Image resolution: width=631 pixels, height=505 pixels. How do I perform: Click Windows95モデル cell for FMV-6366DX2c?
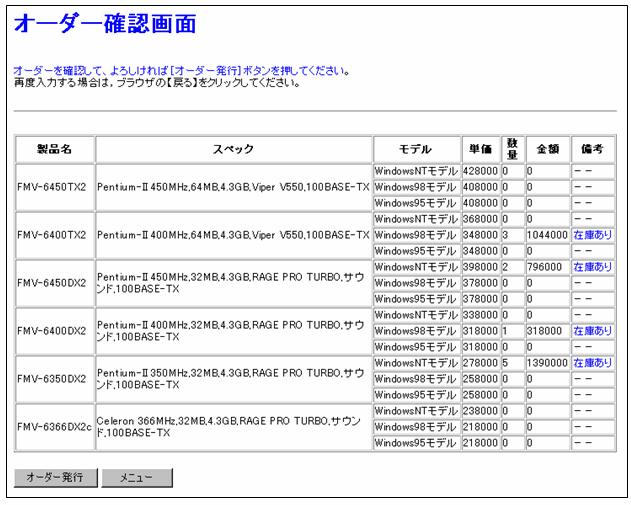tap(417, 443)
